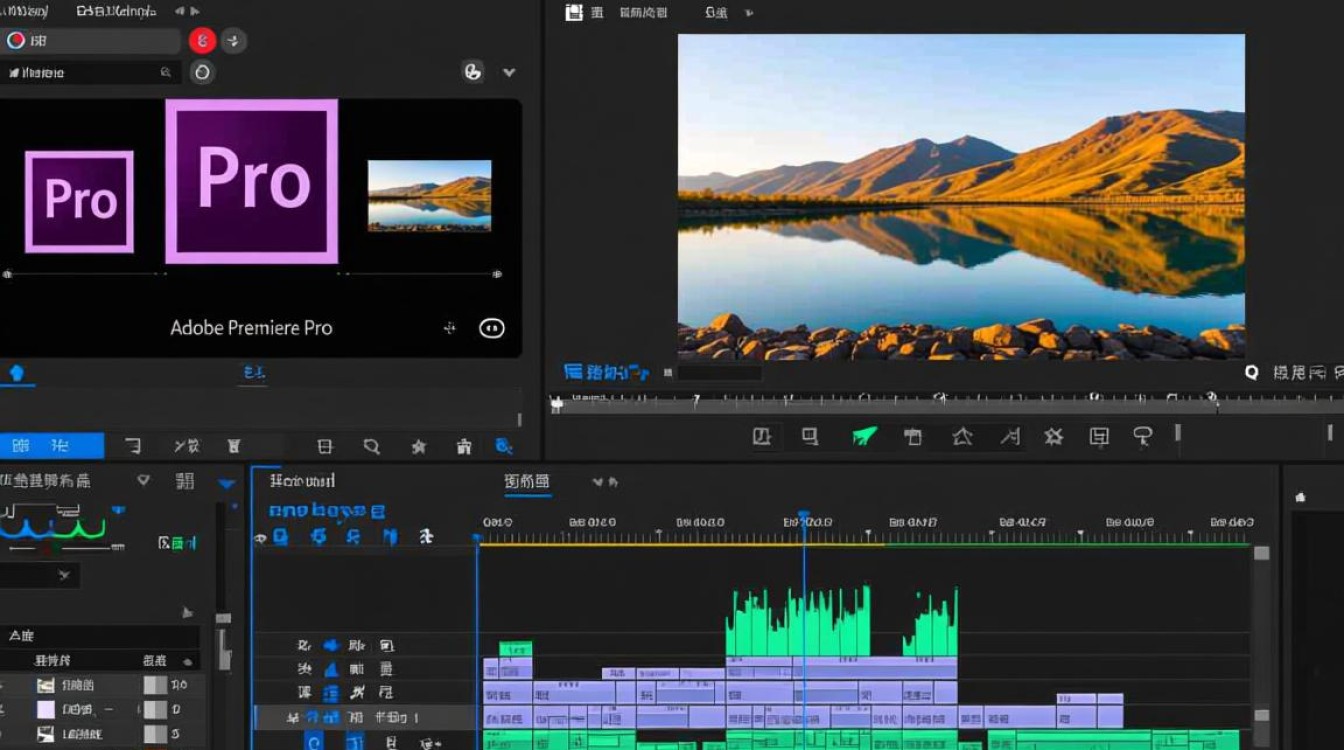Toggle the blue button in the third track header row
Image resolution: width=1344 pixels, height=750 pixels.
pos(331,692)
